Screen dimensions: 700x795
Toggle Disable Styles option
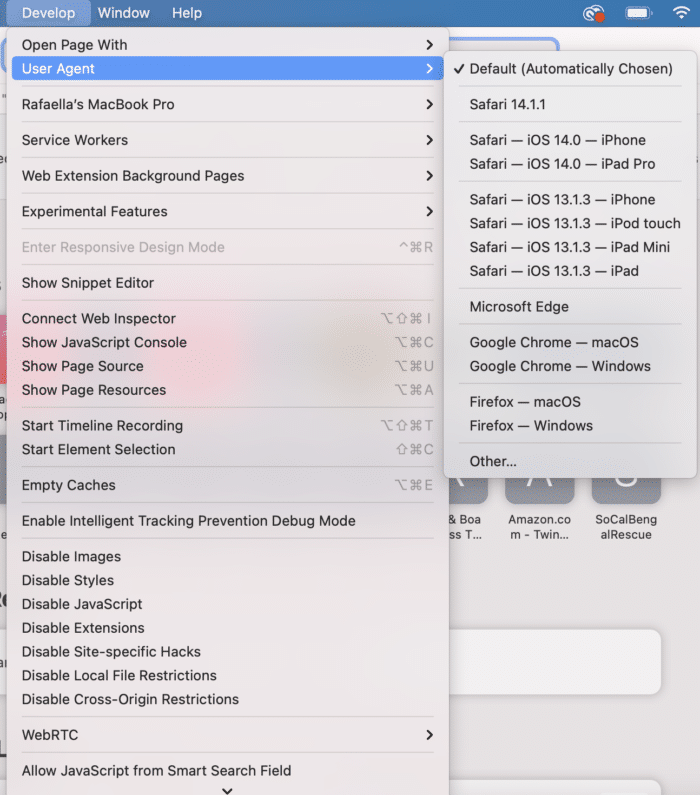[x=228, y=580]
